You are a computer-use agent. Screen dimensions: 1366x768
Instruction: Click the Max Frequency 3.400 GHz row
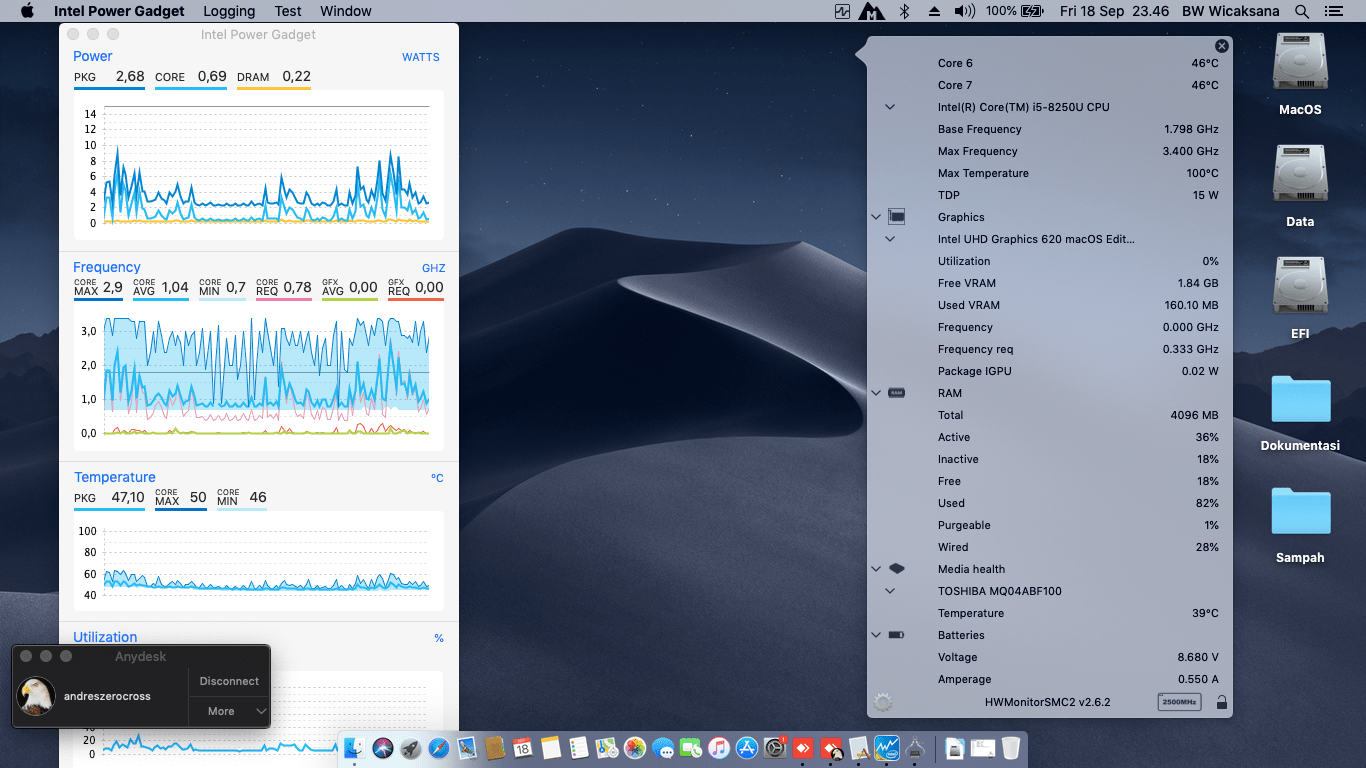(1050, 151)
